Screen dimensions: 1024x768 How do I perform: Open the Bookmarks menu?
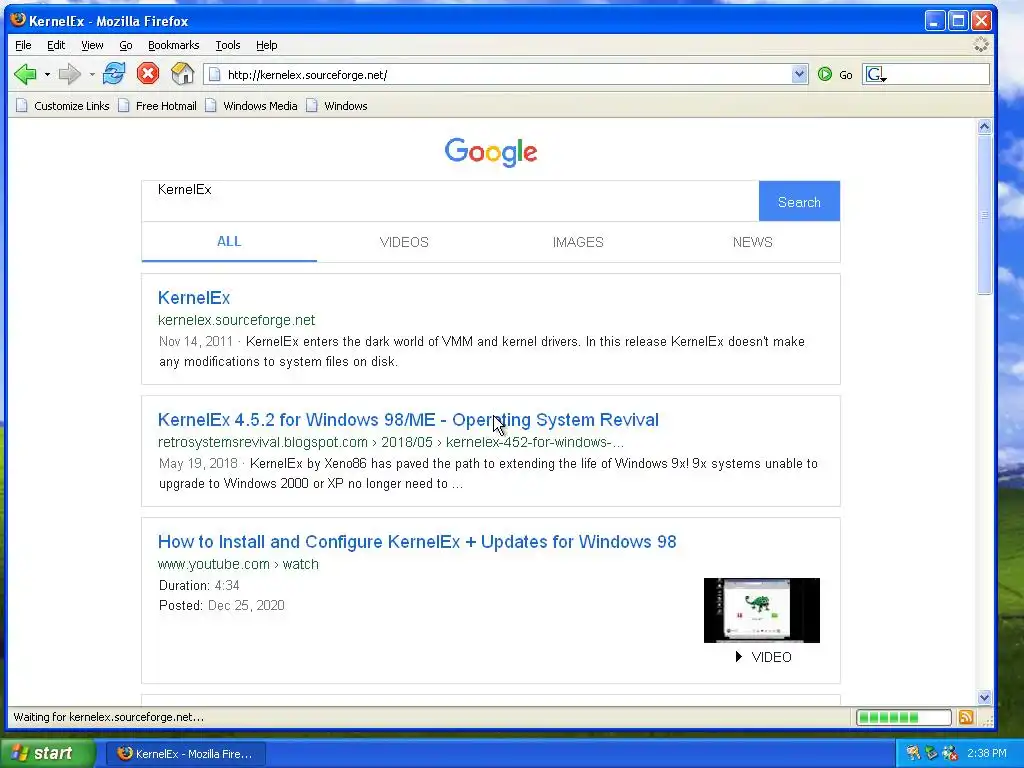[174, 45]
